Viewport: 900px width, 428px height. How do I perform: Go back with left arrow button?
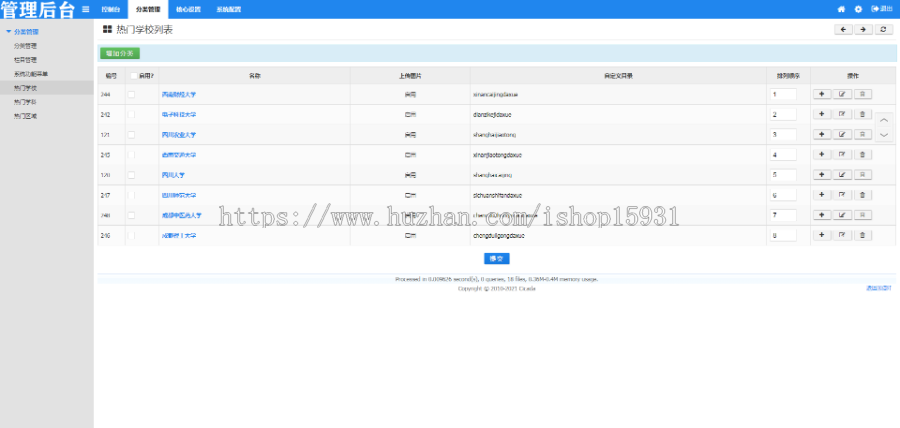(x=843, y=30)
